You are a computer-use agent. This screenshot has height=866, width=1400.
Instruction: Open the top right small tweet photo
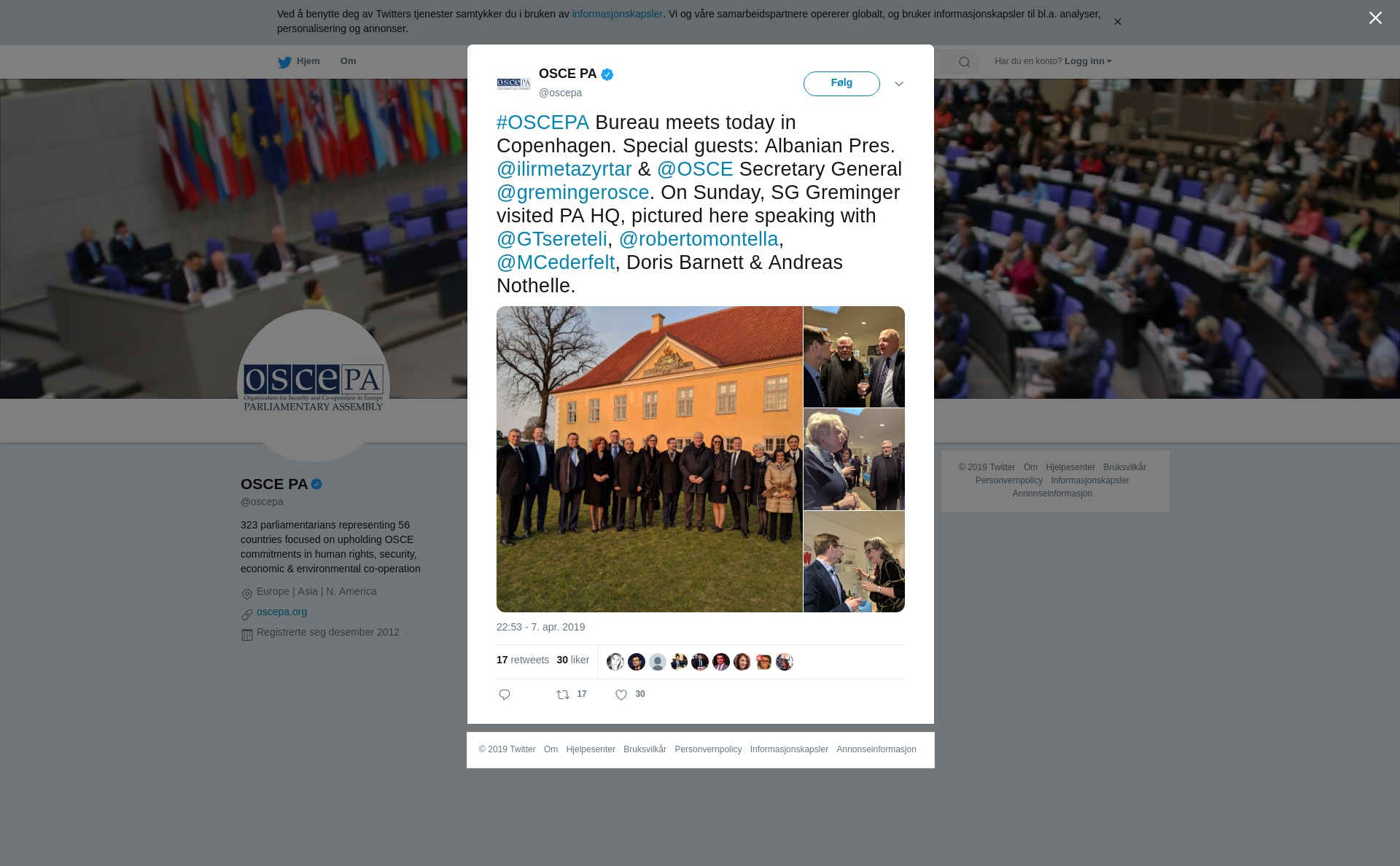pyautogui.click(x=854, y=356)
